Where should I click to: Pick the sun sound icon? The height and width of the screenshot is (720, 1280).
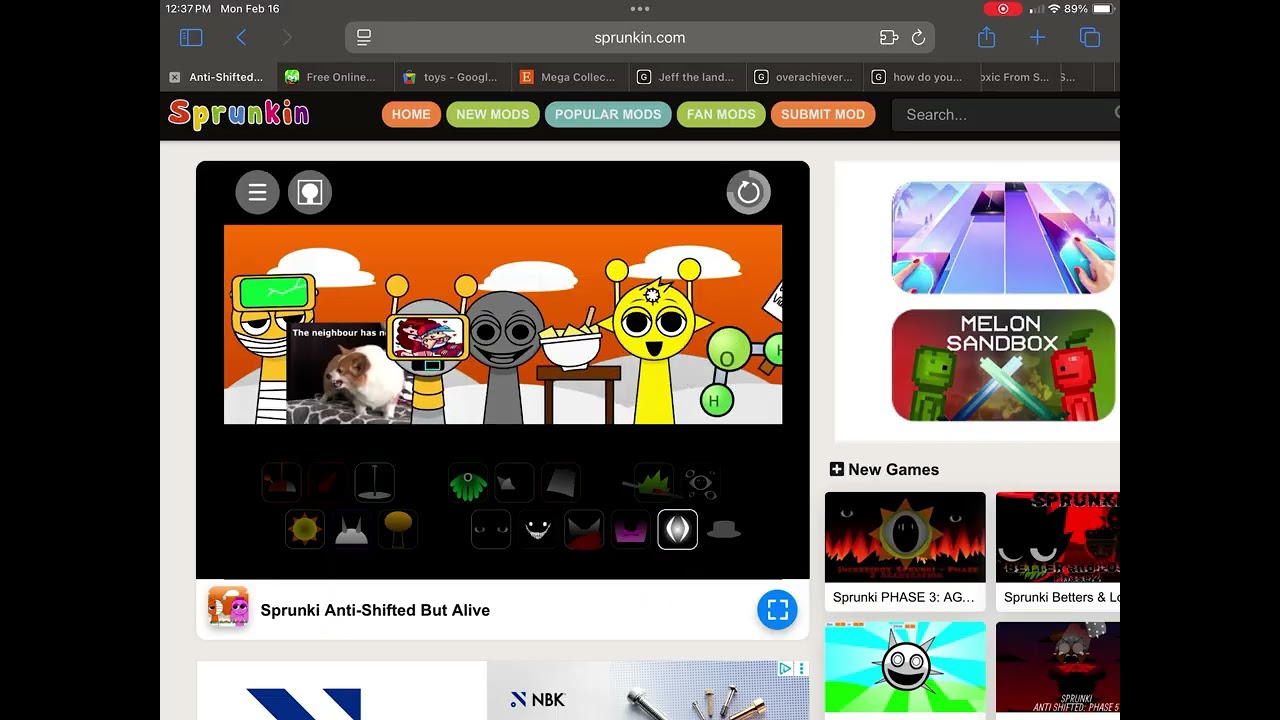tap(305, 529)
